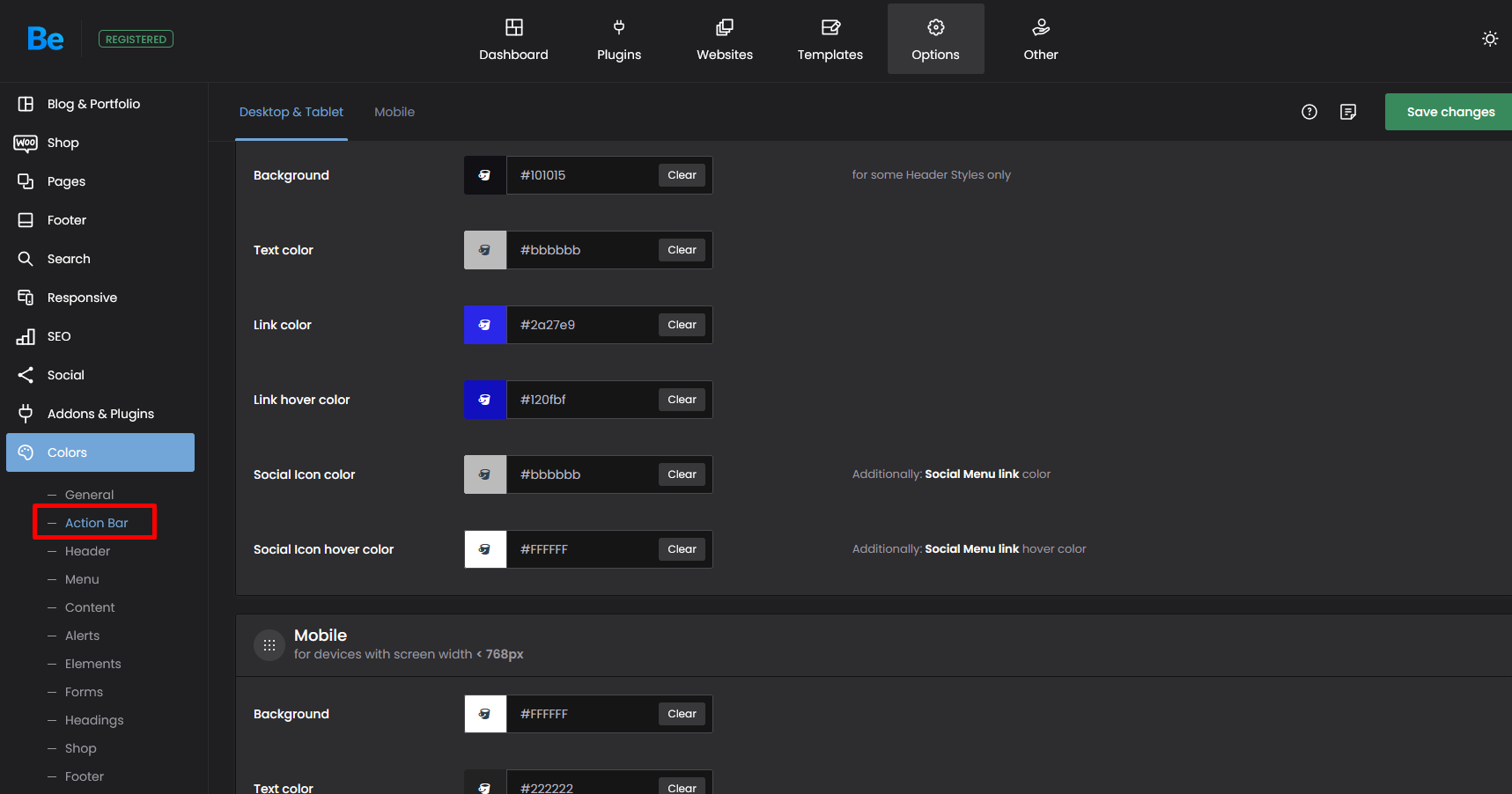
Task: Open Link hover color swatch #120fbf
Action: (485, 400)
